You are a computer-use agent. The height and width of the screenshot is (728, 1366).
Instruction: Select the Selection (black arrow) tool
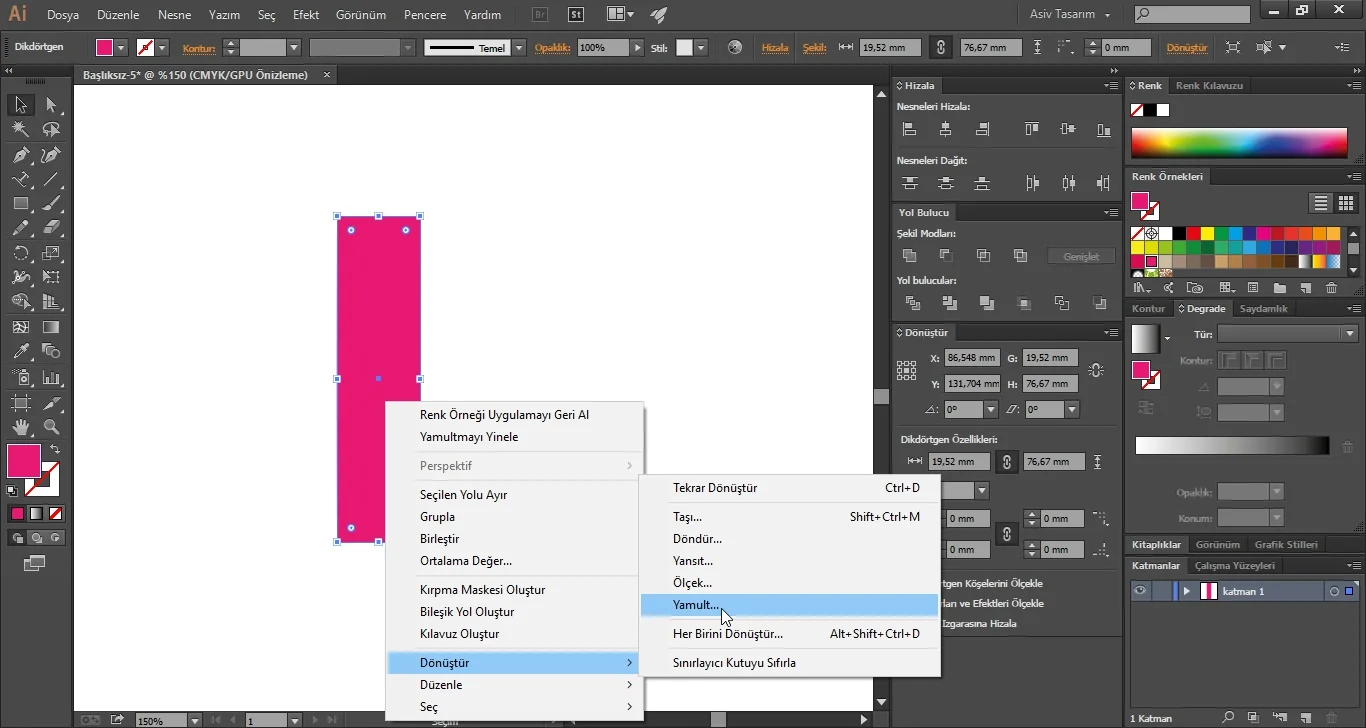click(20, 105)
